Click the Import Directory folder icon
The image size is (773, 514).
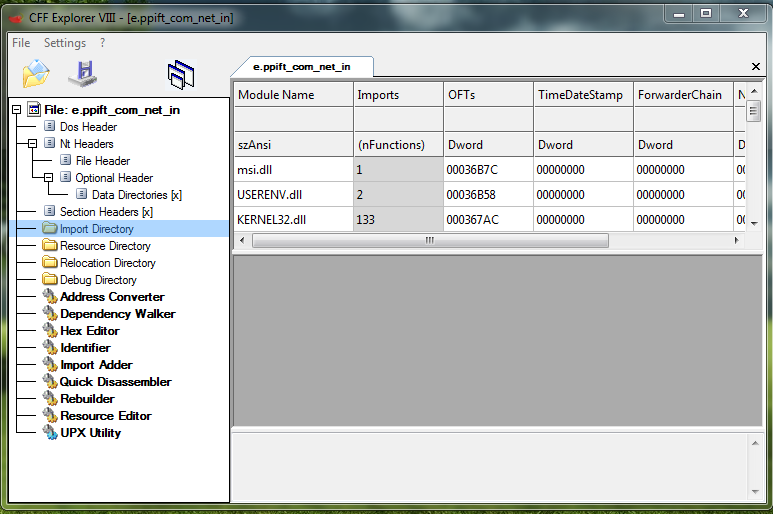pos(50,228)
